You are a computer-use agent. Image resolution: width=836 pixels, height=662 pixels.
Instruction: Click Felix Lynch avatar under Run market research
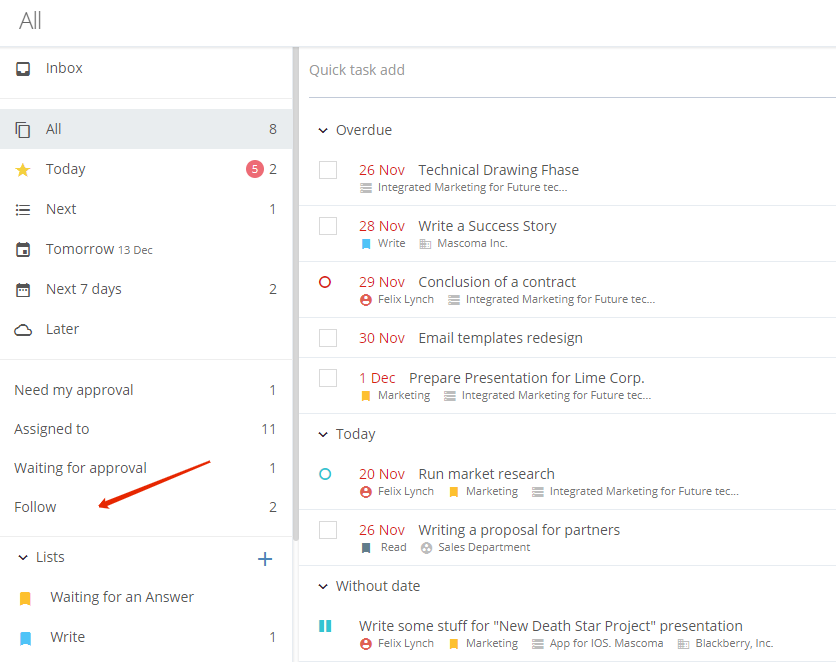point(366,492)
